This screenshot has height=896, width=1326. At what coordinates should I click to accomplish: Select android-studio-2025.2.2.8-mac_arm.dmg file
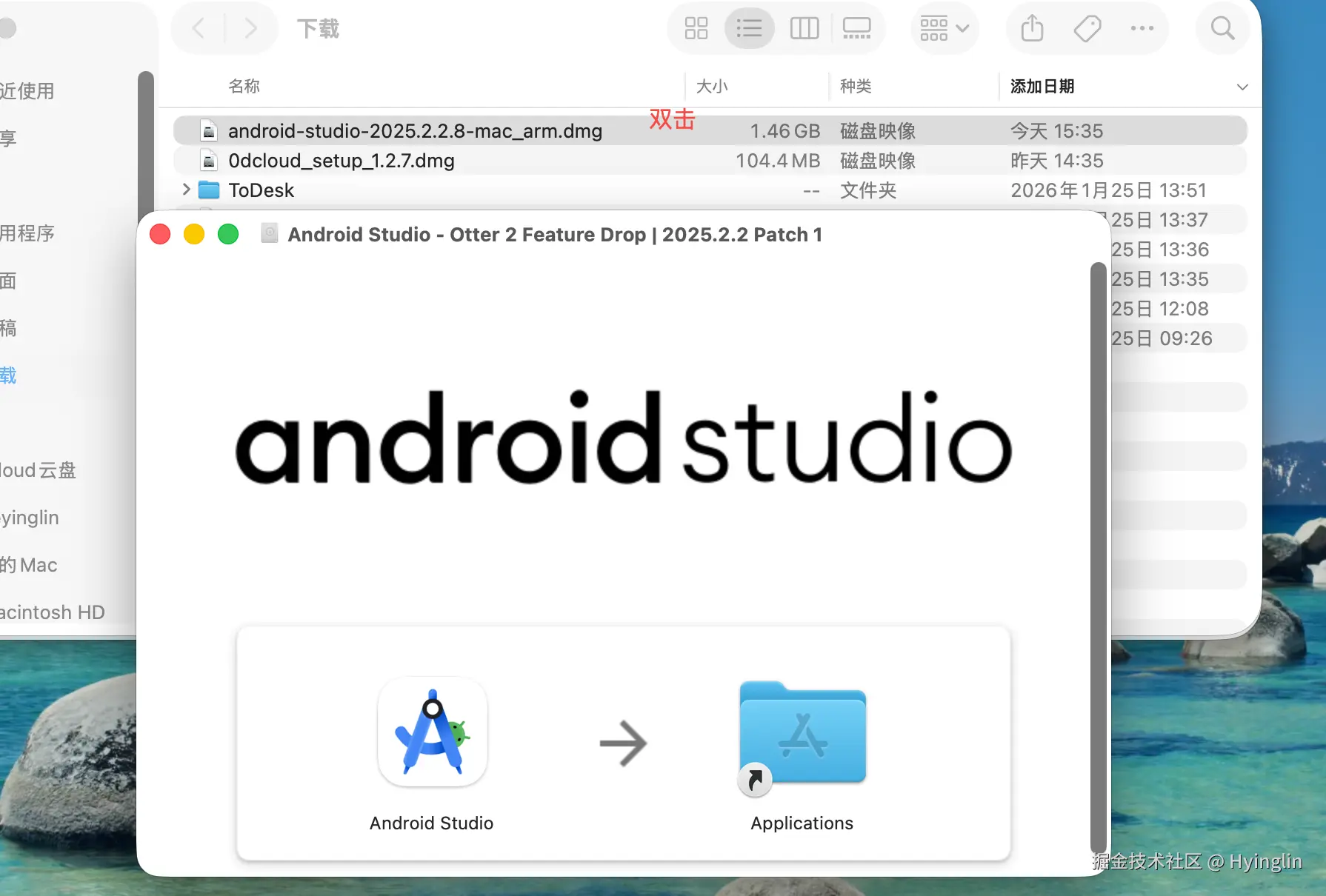710,131
